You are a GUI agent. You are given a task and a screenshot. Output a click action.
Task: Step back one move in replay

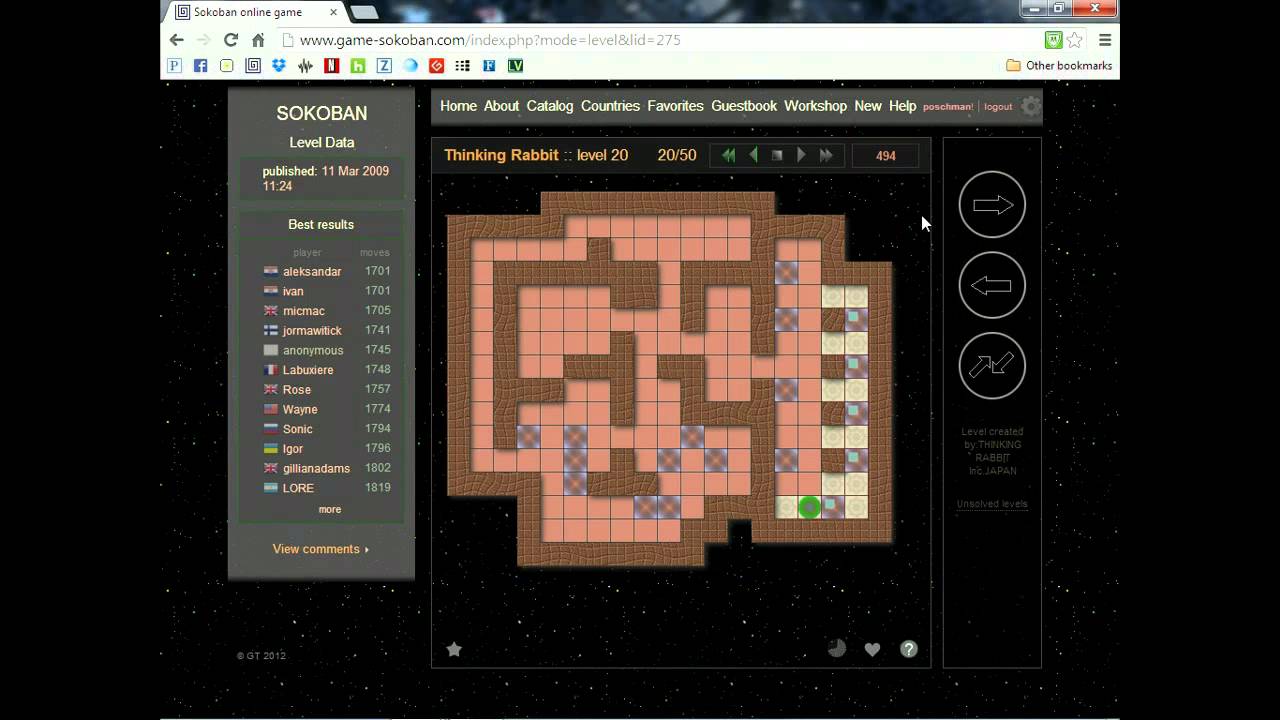coord(753,155)
